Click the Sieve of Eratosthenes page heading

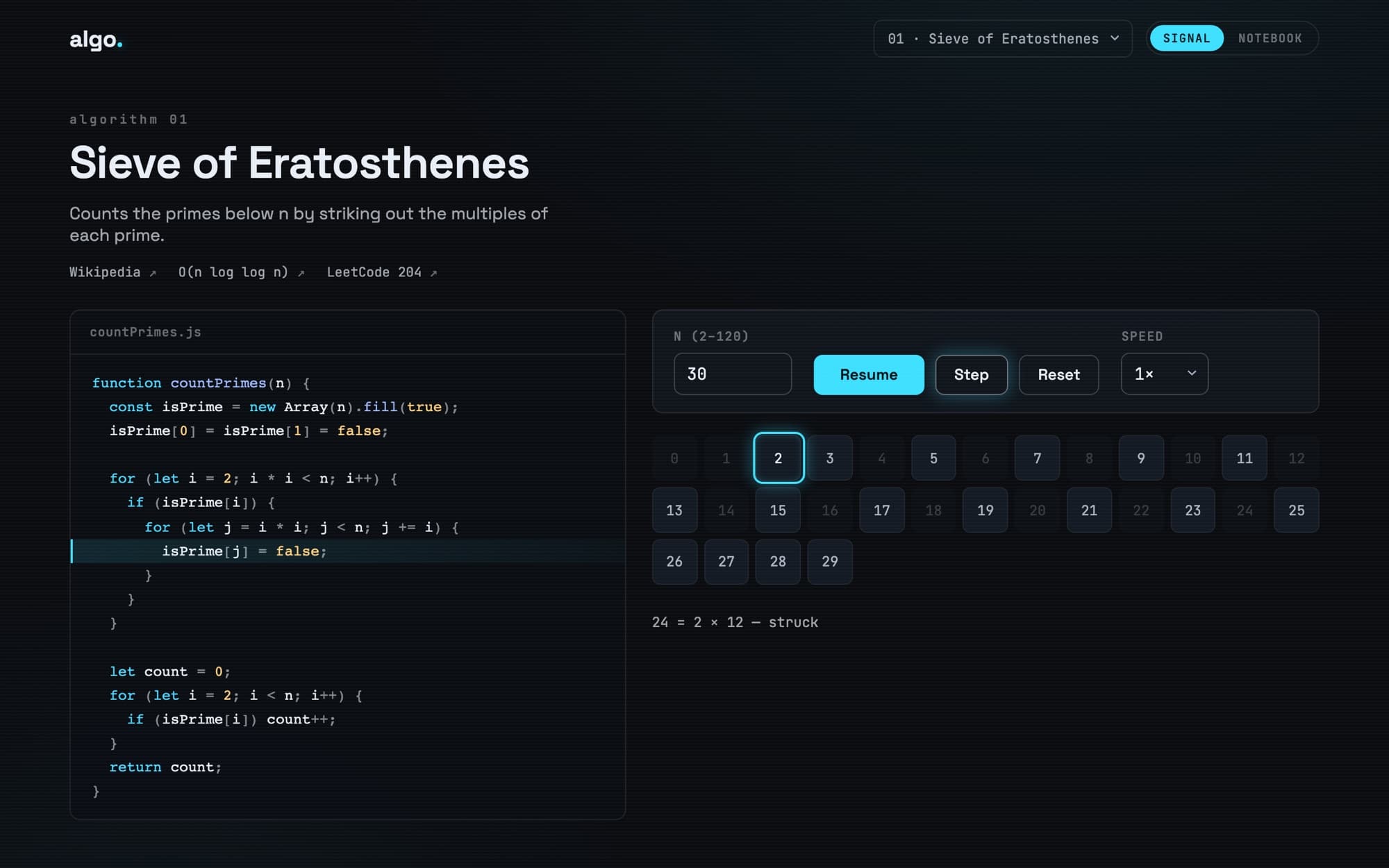[299, 162]
